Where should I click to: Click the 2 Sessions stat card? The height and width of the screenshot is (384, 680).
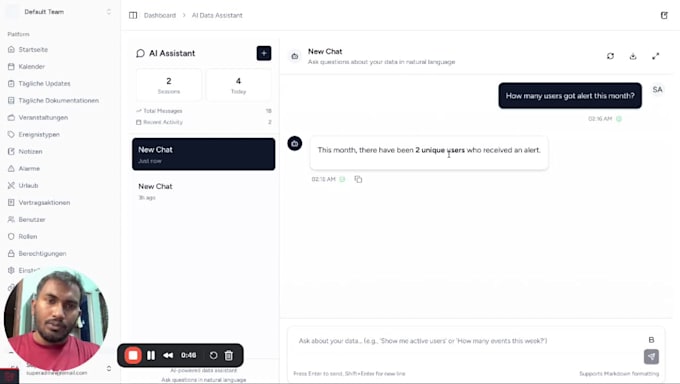pos(169,85)
